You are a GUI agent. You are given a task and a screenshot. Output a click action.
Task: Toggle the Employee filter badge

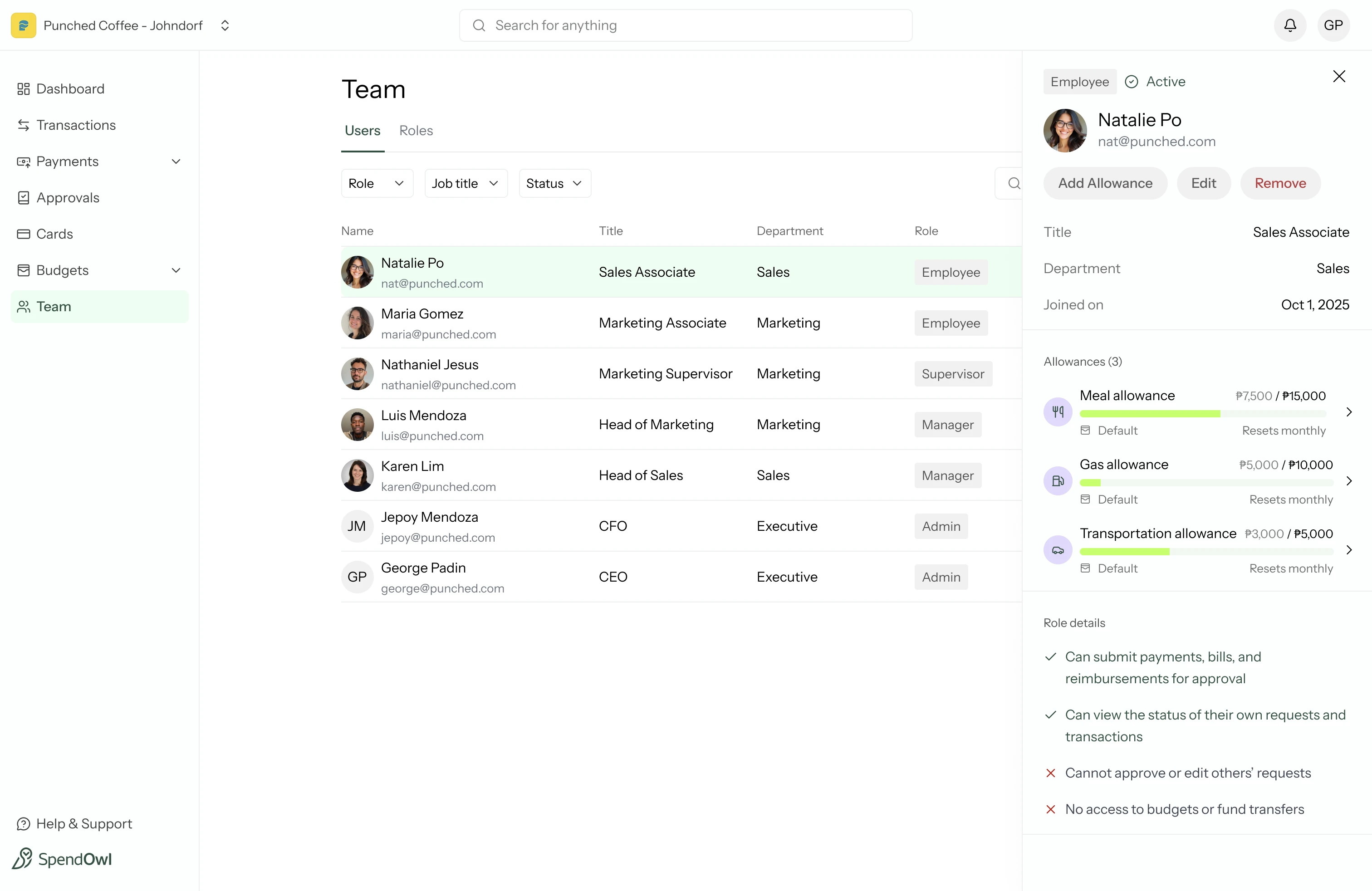(1078, 81)
